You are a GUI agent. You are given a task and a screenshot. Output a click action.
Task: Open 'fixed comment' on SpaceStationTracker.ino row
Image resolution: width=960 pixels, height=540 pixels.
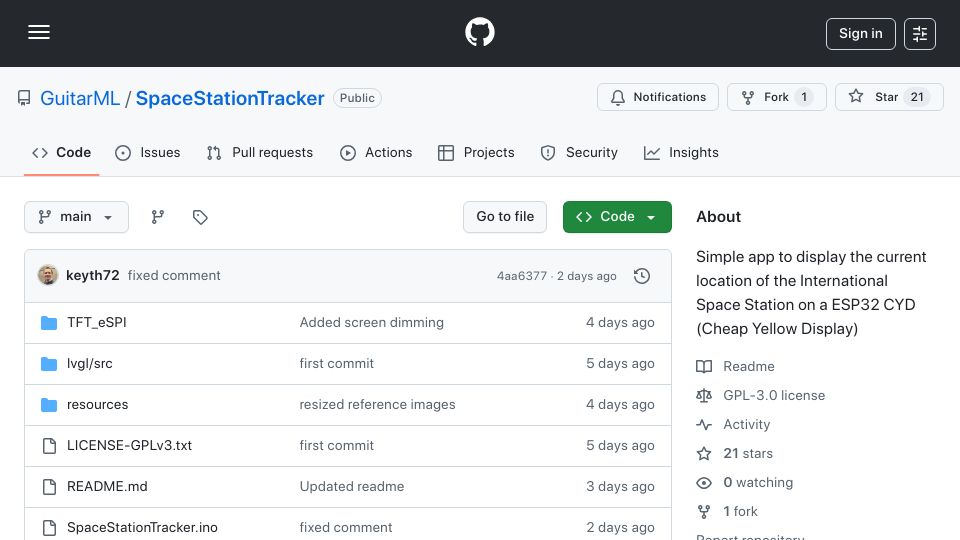[x=345, y=528]
